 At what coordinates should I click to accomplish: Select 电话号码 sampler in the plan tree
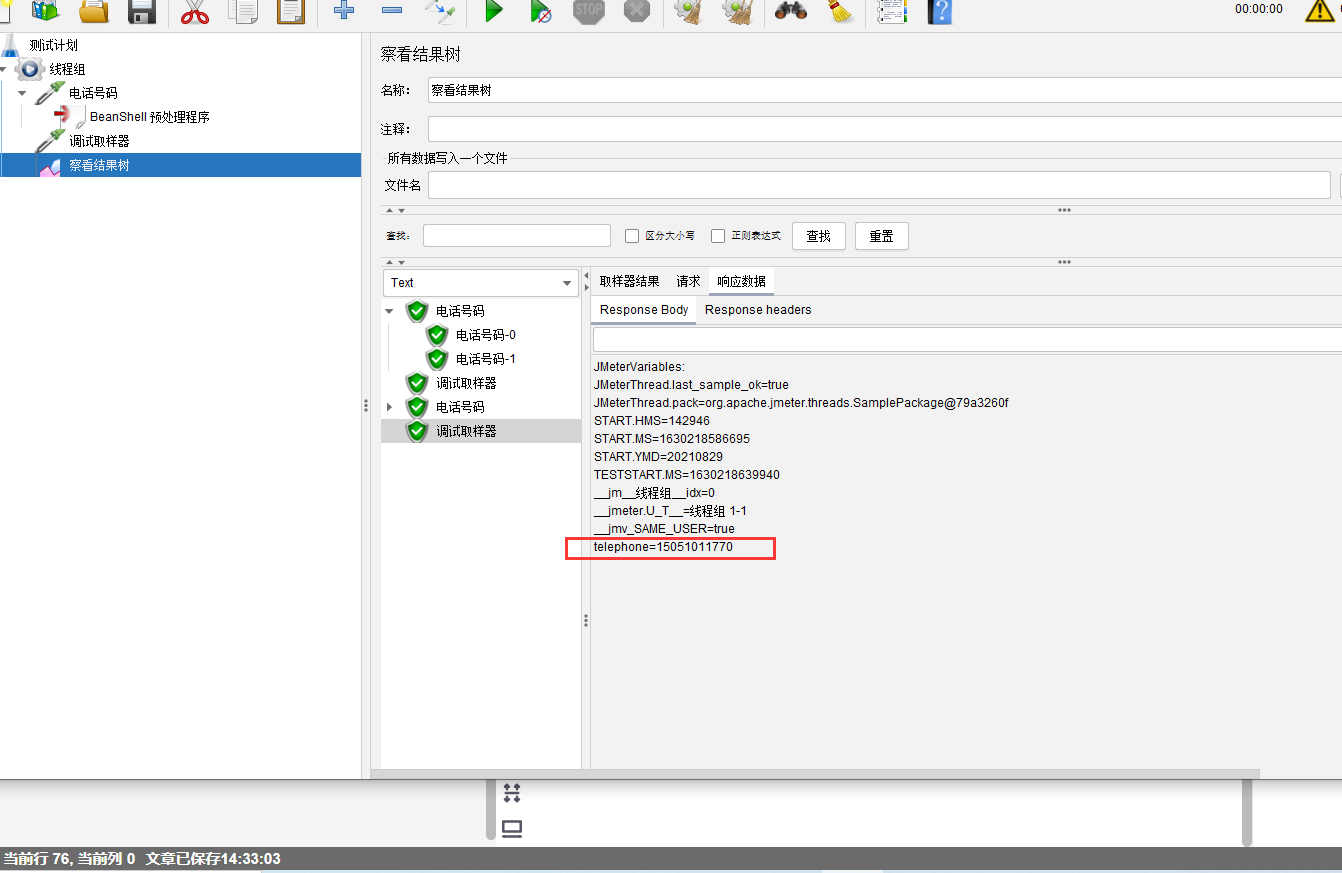coord(93,93)
